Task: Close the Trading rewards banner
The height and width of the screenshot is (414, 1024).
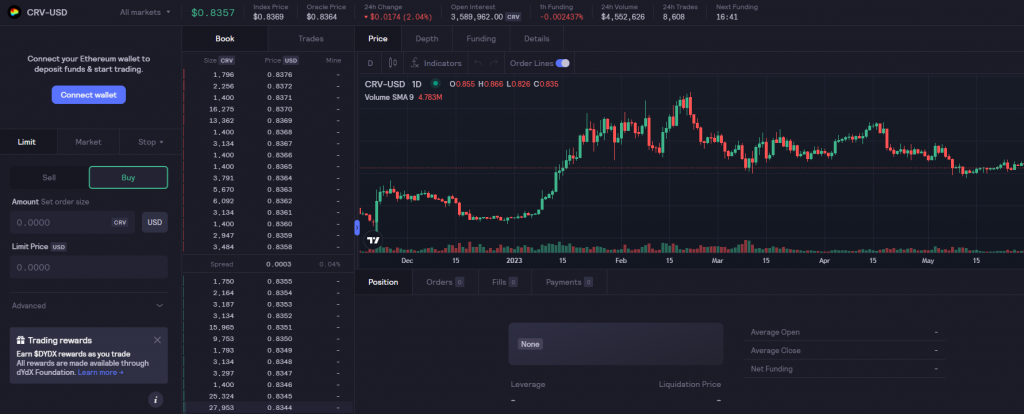Action: point(157,340)
